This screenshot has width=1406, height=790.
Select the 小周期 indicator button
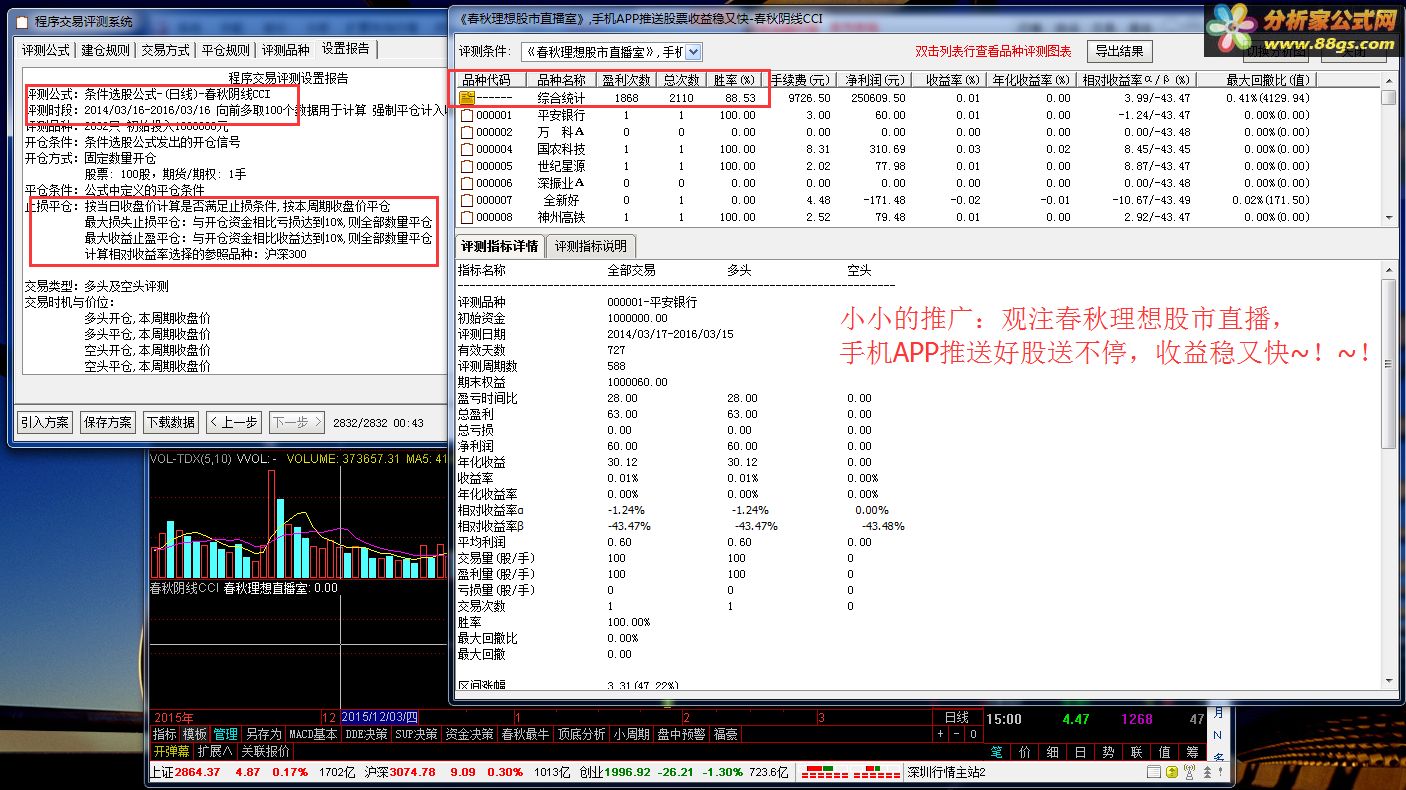[632, 734]
